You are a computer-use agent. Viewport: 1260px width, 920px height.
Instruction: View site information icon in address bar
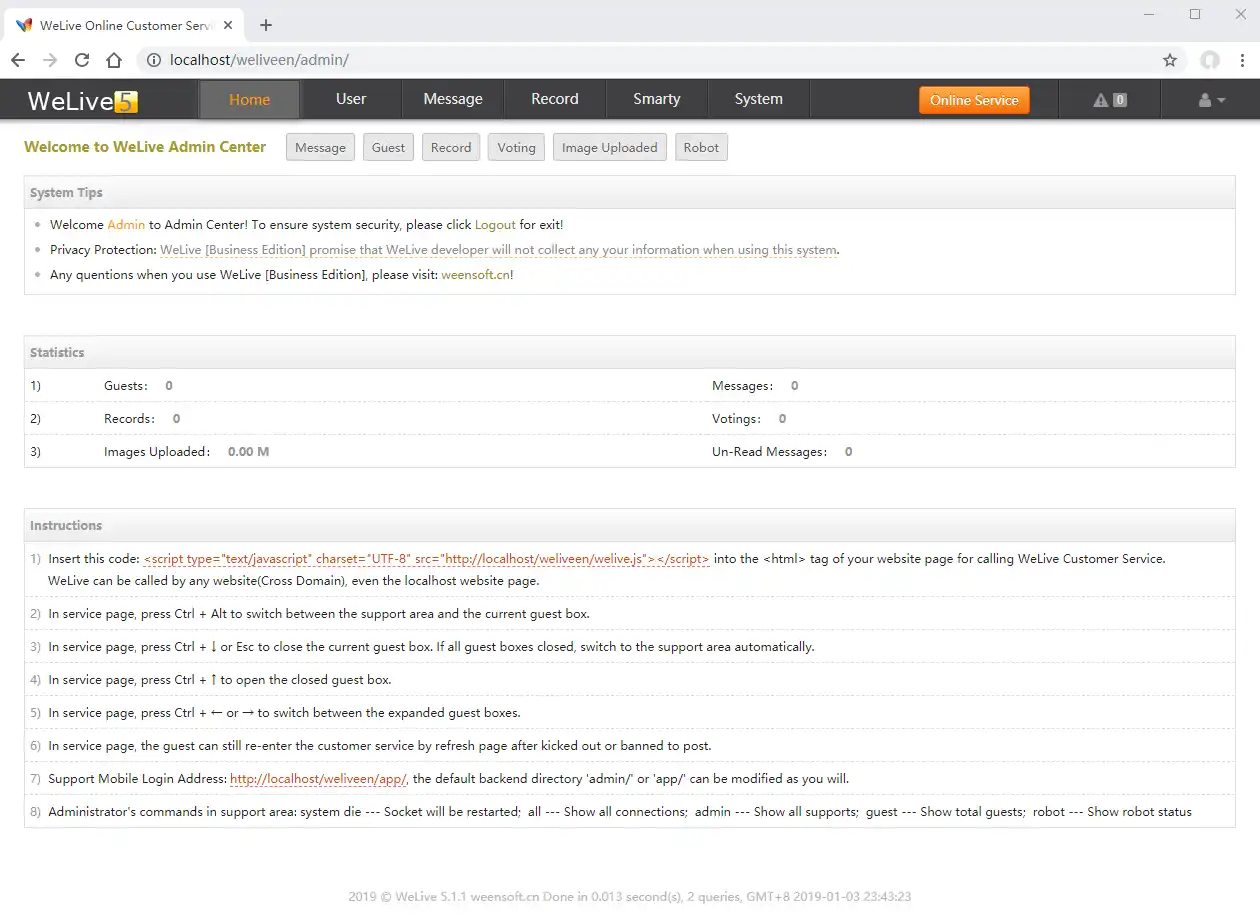coord(154,60)
